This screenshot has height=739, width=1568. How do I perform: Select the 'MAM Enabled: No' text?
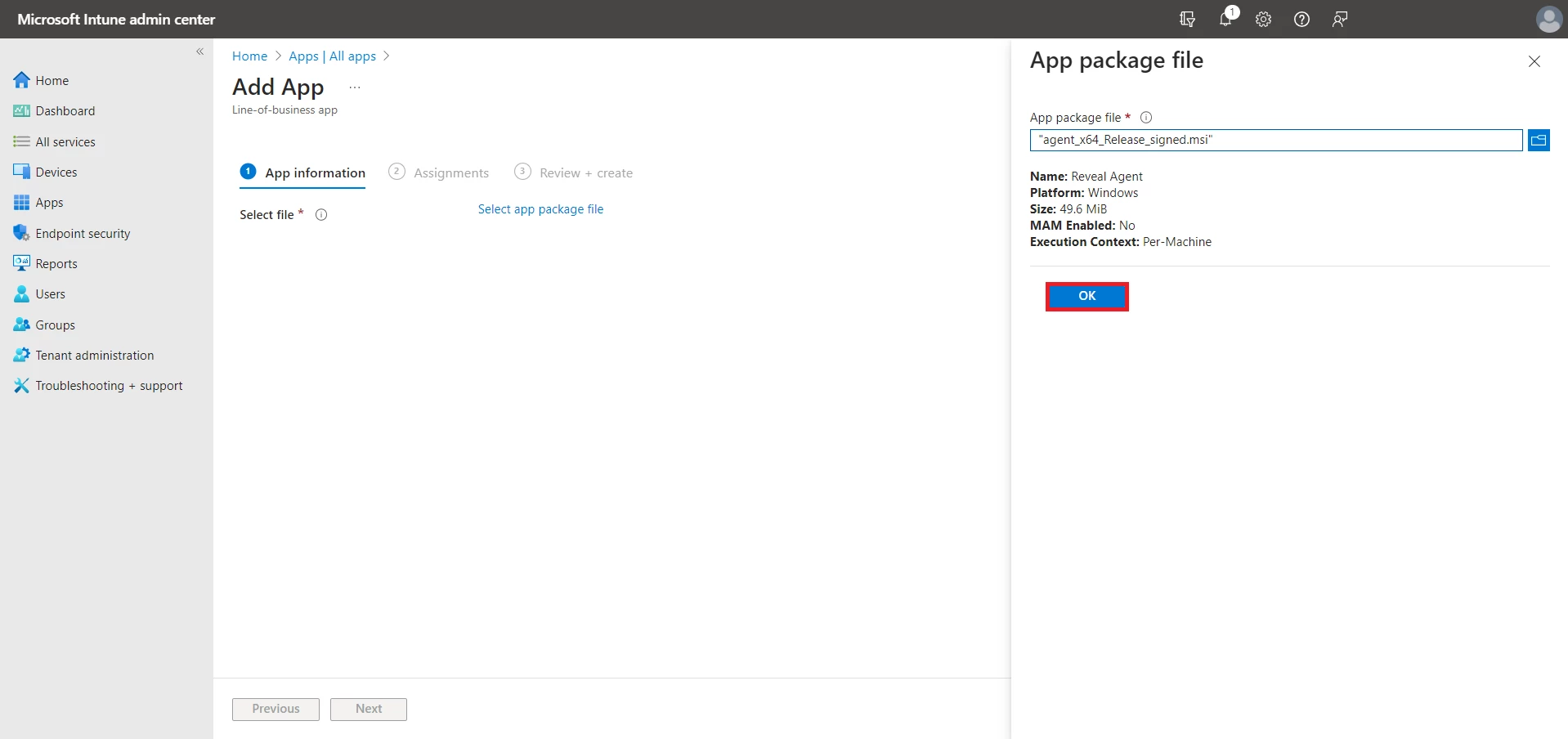point(1082,226)
